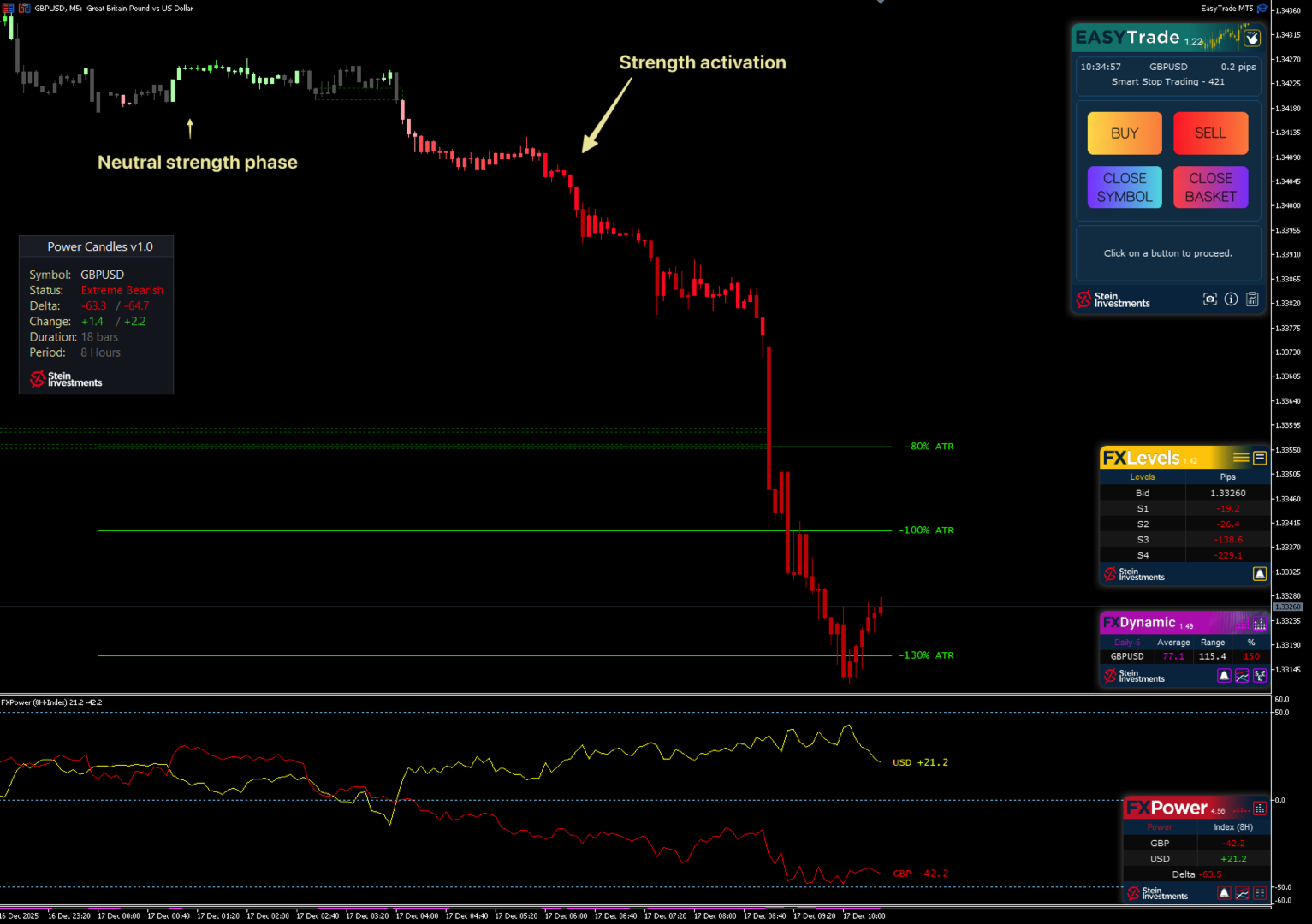Collapse the FXLevels panel with header icon

(x=1260, y=458)
